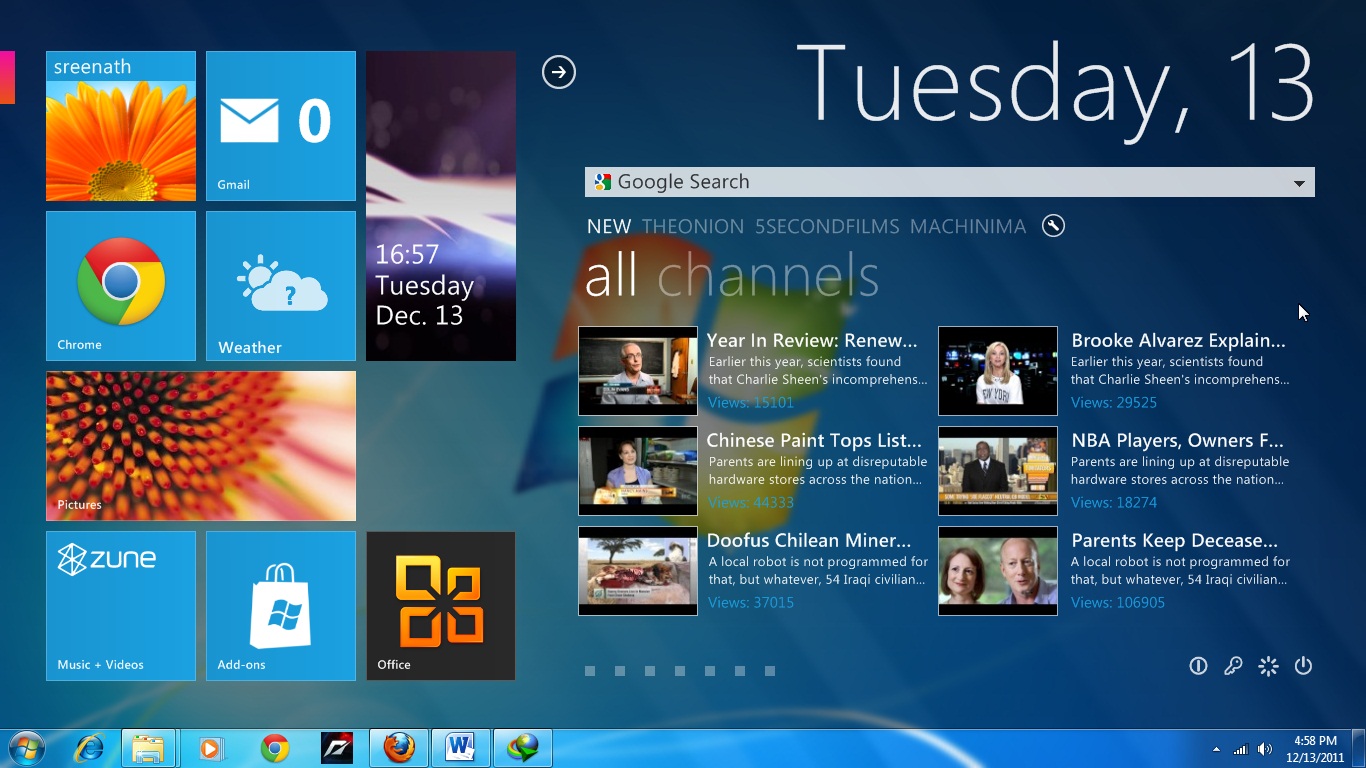This screenshot has height=768, width=1366.
Task: Click the Year In Review video thumbnail
Action: pos(638,371)
